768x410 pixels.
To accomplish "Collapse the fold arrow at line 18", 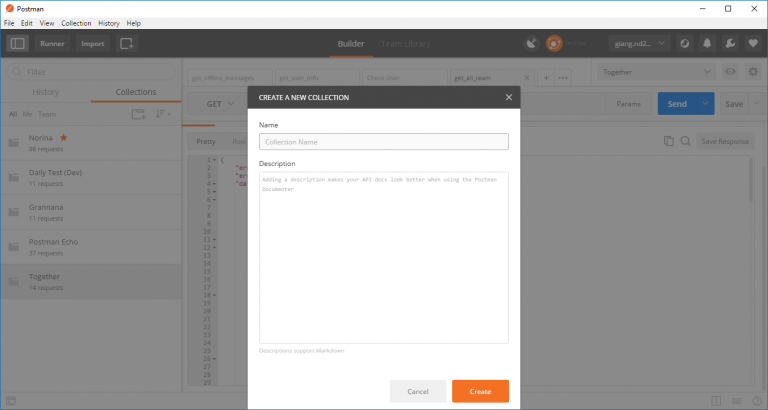I will [x=214, y=296].
